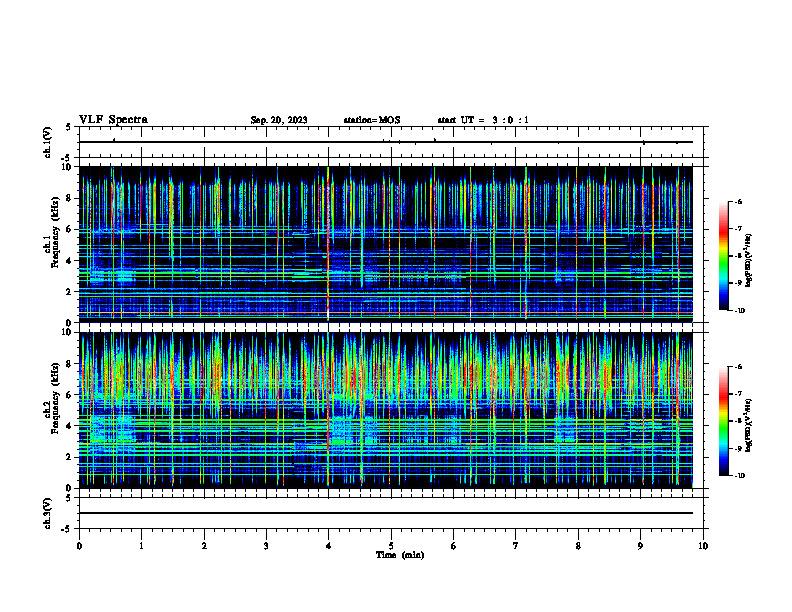This screenshot has height=612, width=792.
Task: Click the "VLF Spectra" plot title
Action: (x=113, y=120)
